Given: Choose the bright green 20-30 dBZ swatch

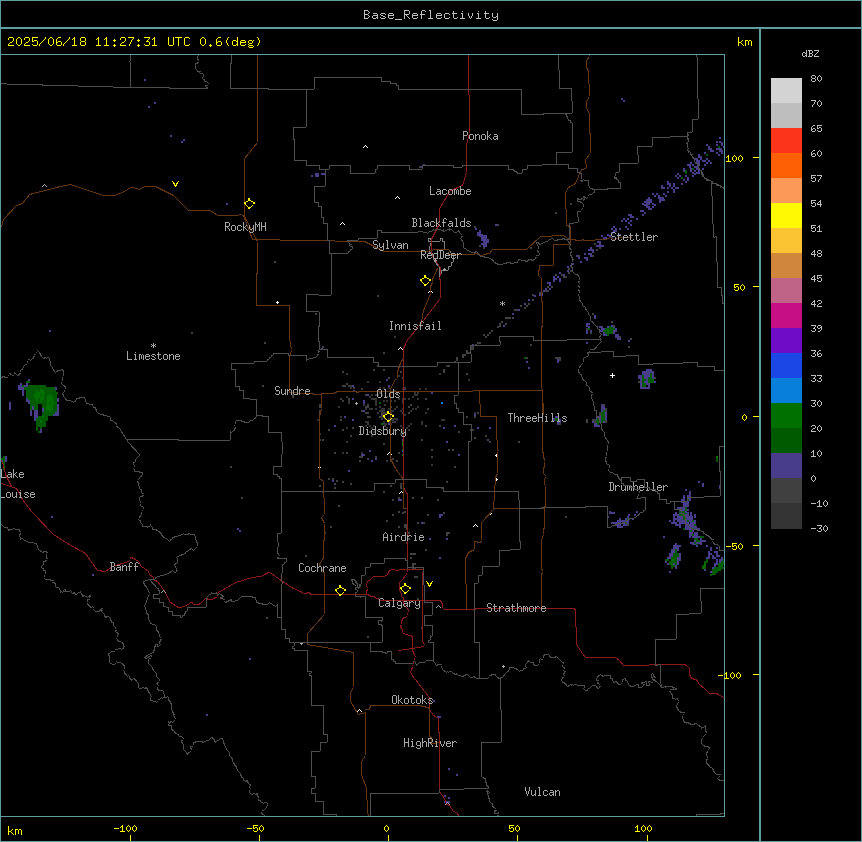Looking at the screenshot, I should point(786,416).
